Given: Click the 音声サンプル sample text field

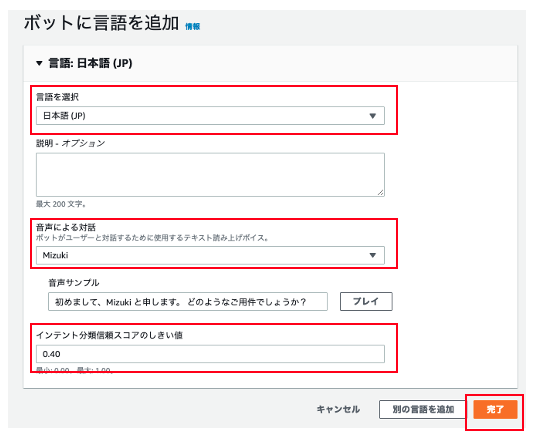Looking at the screenshot, I should coord(188,301).
